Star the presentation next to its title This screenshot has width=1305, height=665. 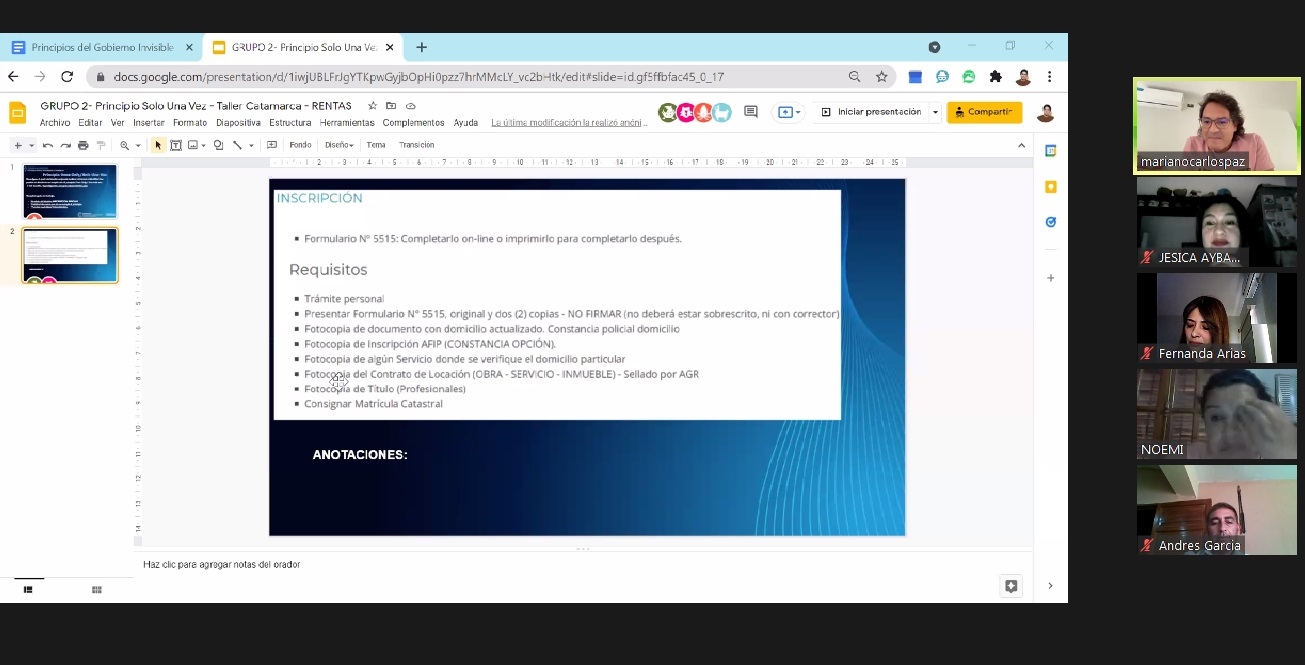(373, 106)
